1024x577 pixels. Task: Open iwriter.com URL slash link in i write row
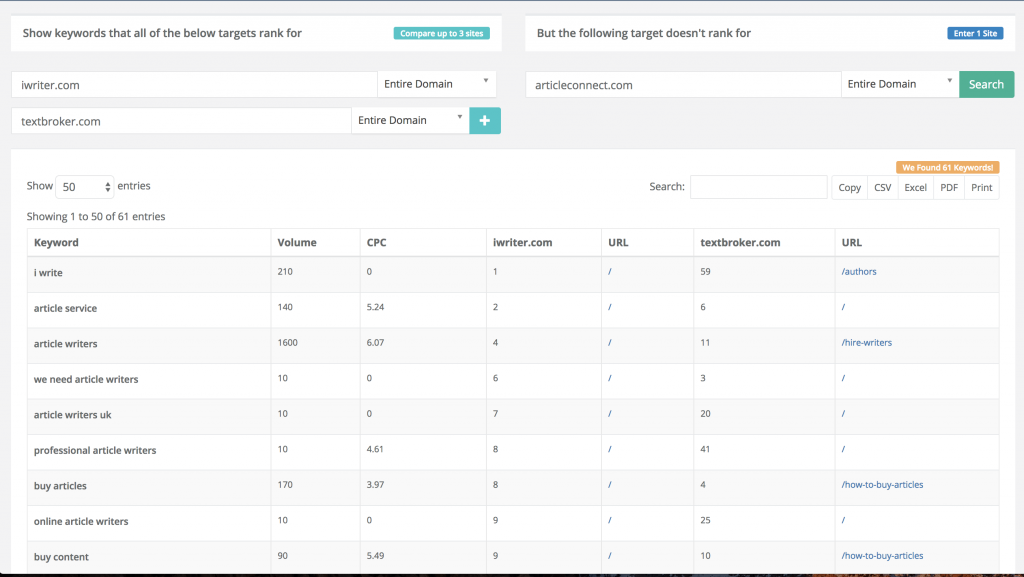[610, 272]
